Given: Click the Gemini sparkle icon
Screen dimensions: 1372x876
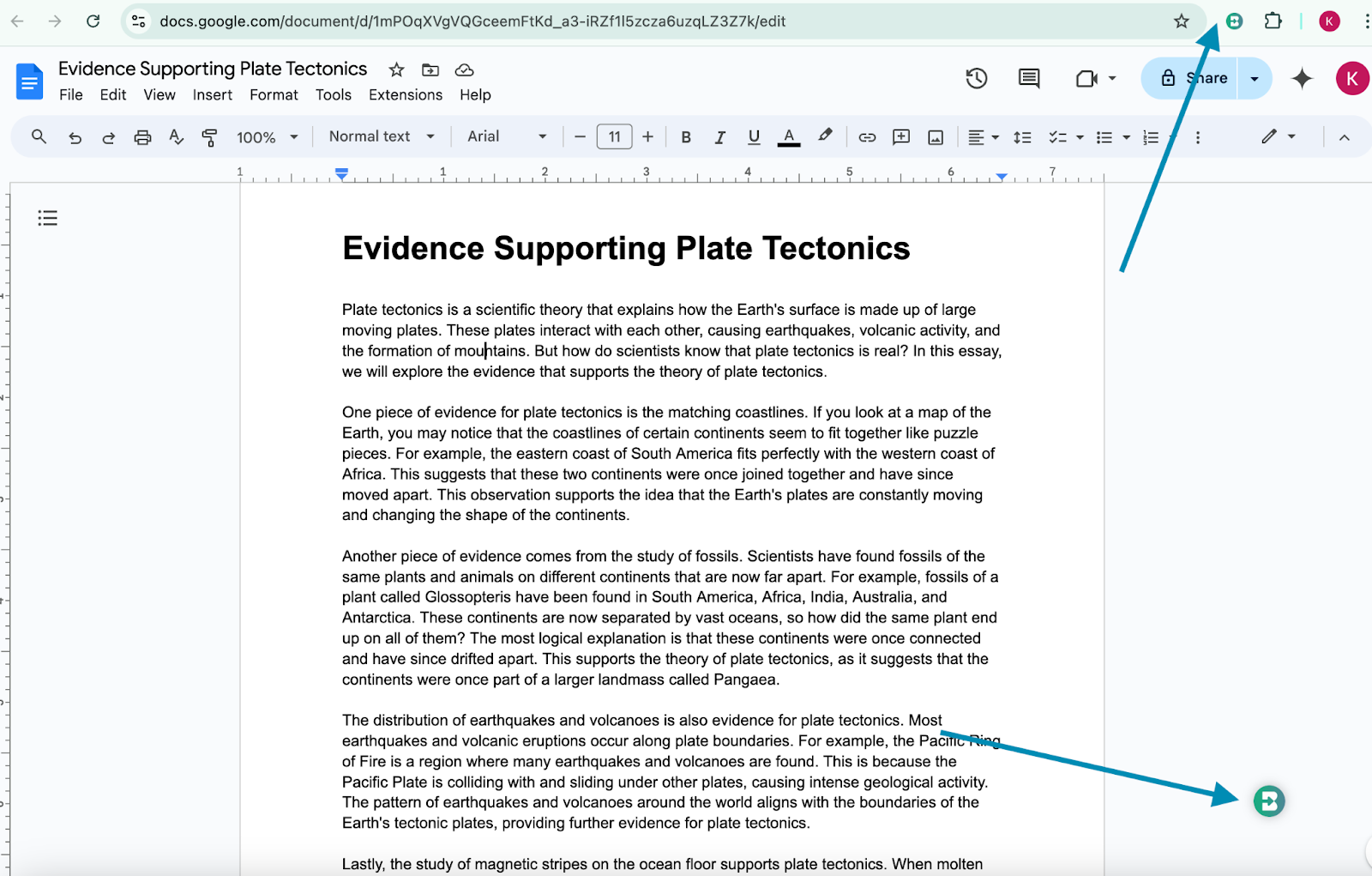Looking at the screenshot, I should pos(1302,79).
